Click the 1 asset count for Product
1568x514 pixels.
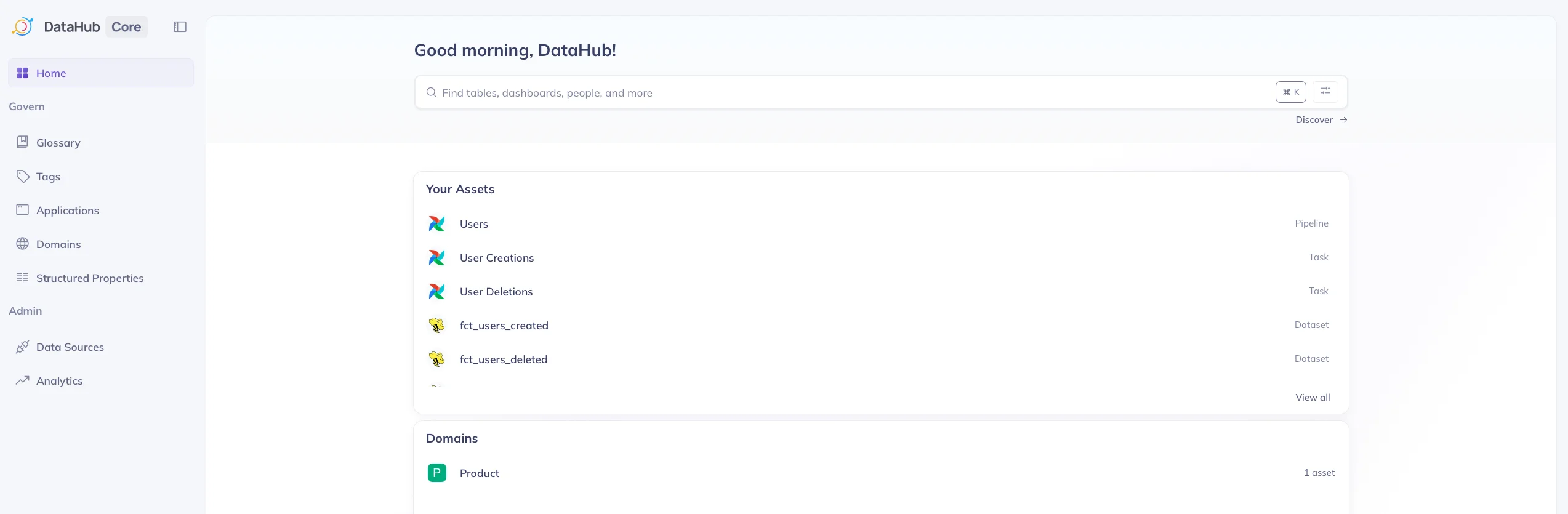(x=1319, y=473)
